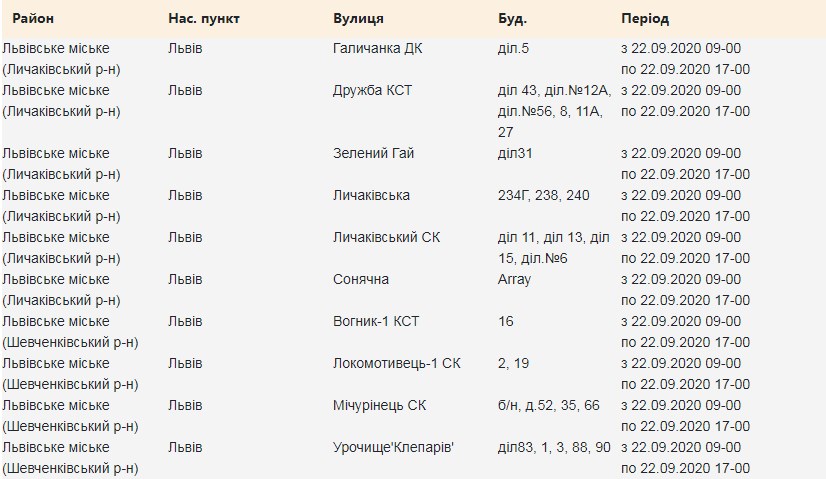Click the Нас. пункт column header

coord(203,19)
